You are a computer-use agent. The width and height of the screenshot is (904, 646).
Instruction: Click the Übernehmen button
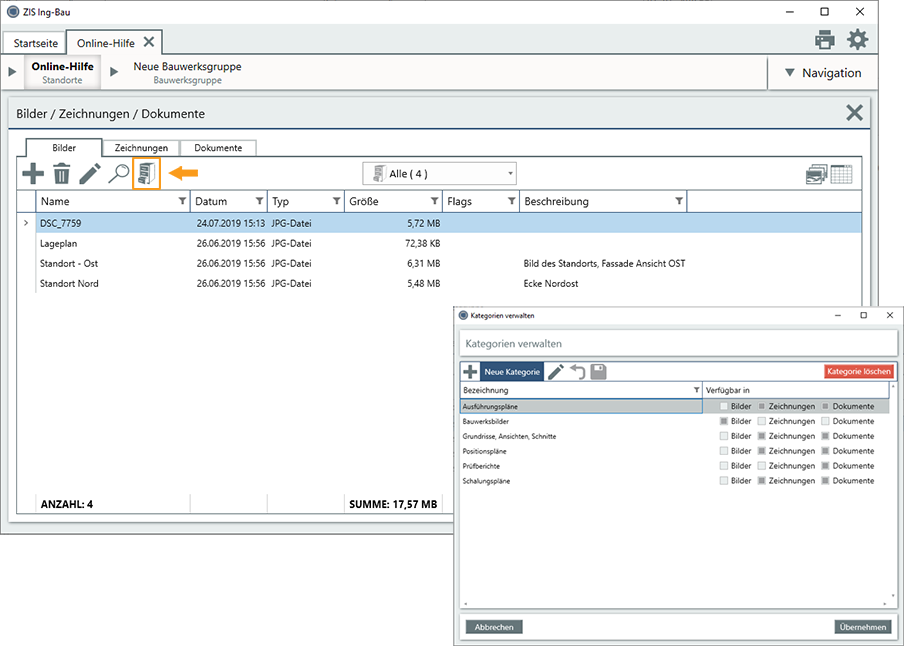coord(862,627)
